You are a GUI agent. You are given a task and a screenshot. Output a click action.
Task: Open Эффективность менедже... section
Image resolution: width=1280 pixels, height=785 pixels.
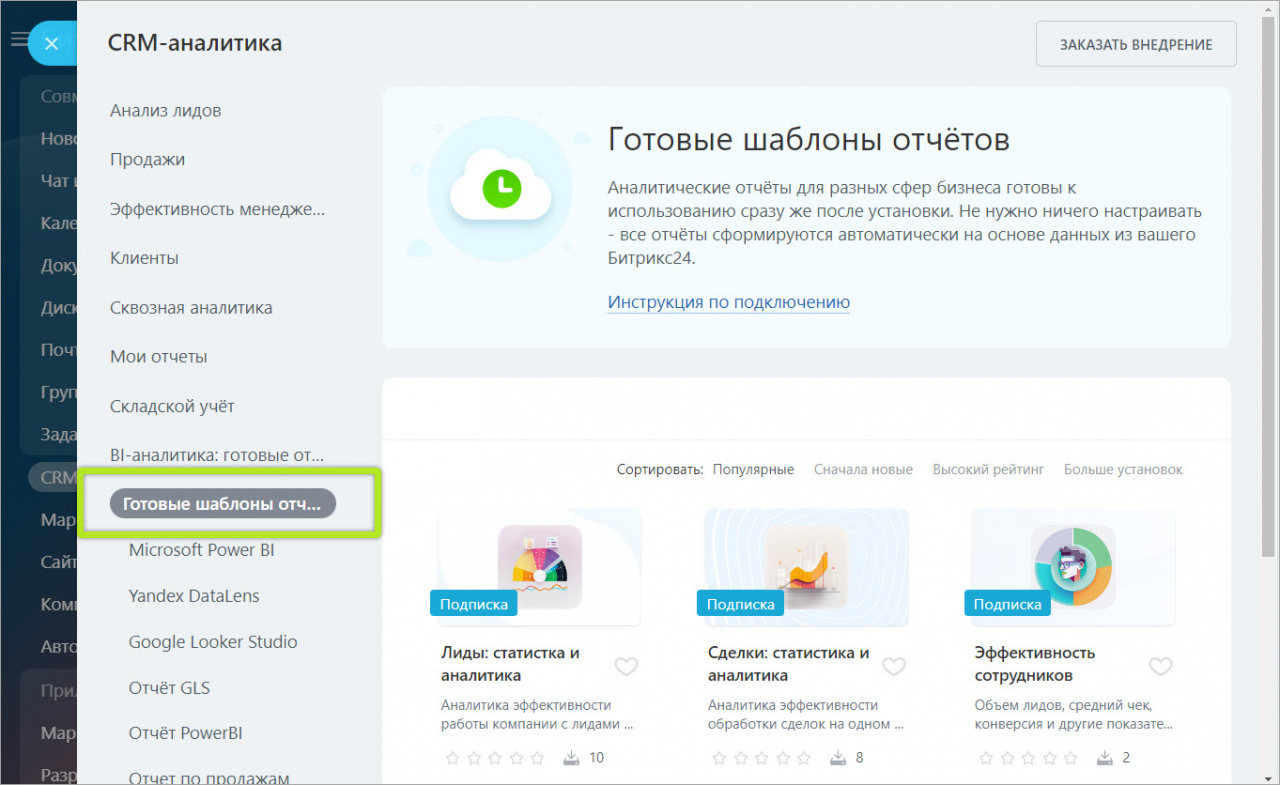click(218, 209)
